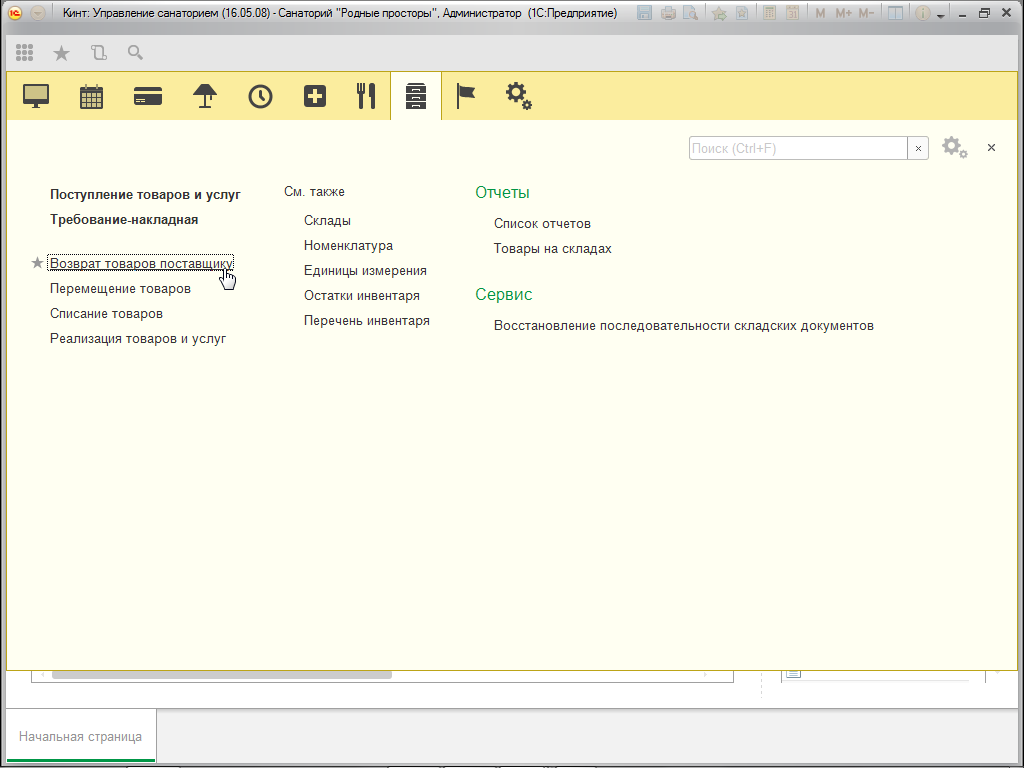Select the warehouse cabinet section tab
The height and width of the screenshot is (768, 1024).
coord(416,96)
